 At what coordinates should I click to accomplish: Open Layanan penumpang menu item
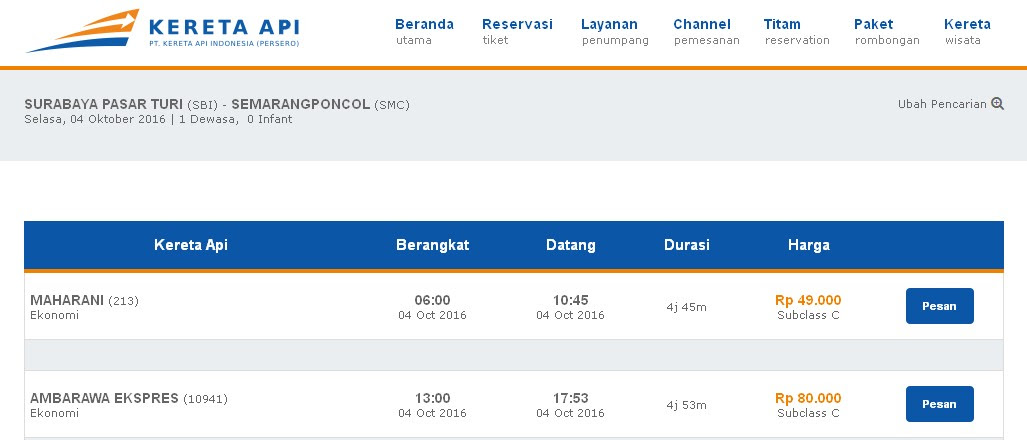click(x=614, y=31)
